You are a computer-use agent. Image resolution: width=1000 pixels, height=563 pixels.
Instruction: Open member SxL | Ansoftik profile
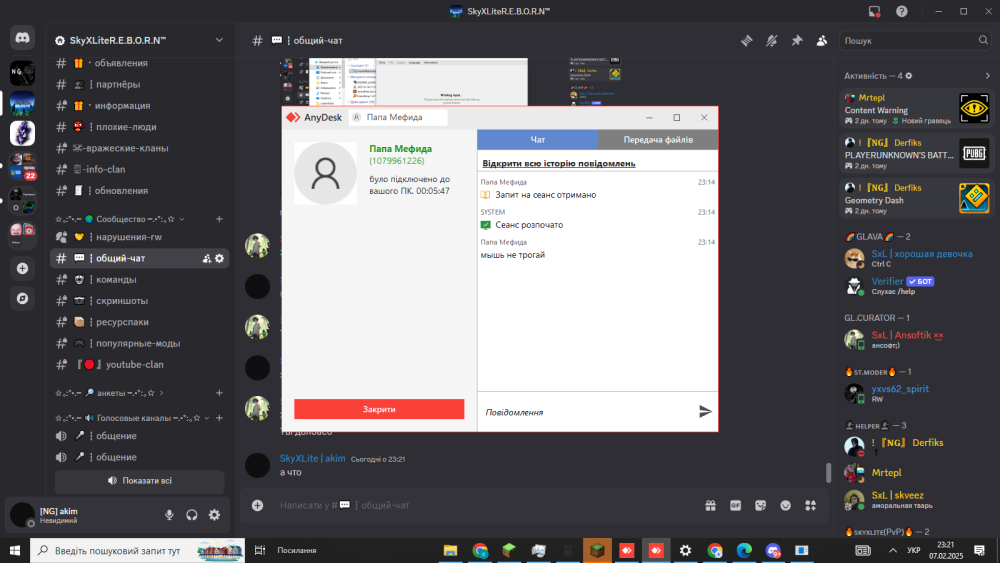pyautogui.click(x=916, y=339)
